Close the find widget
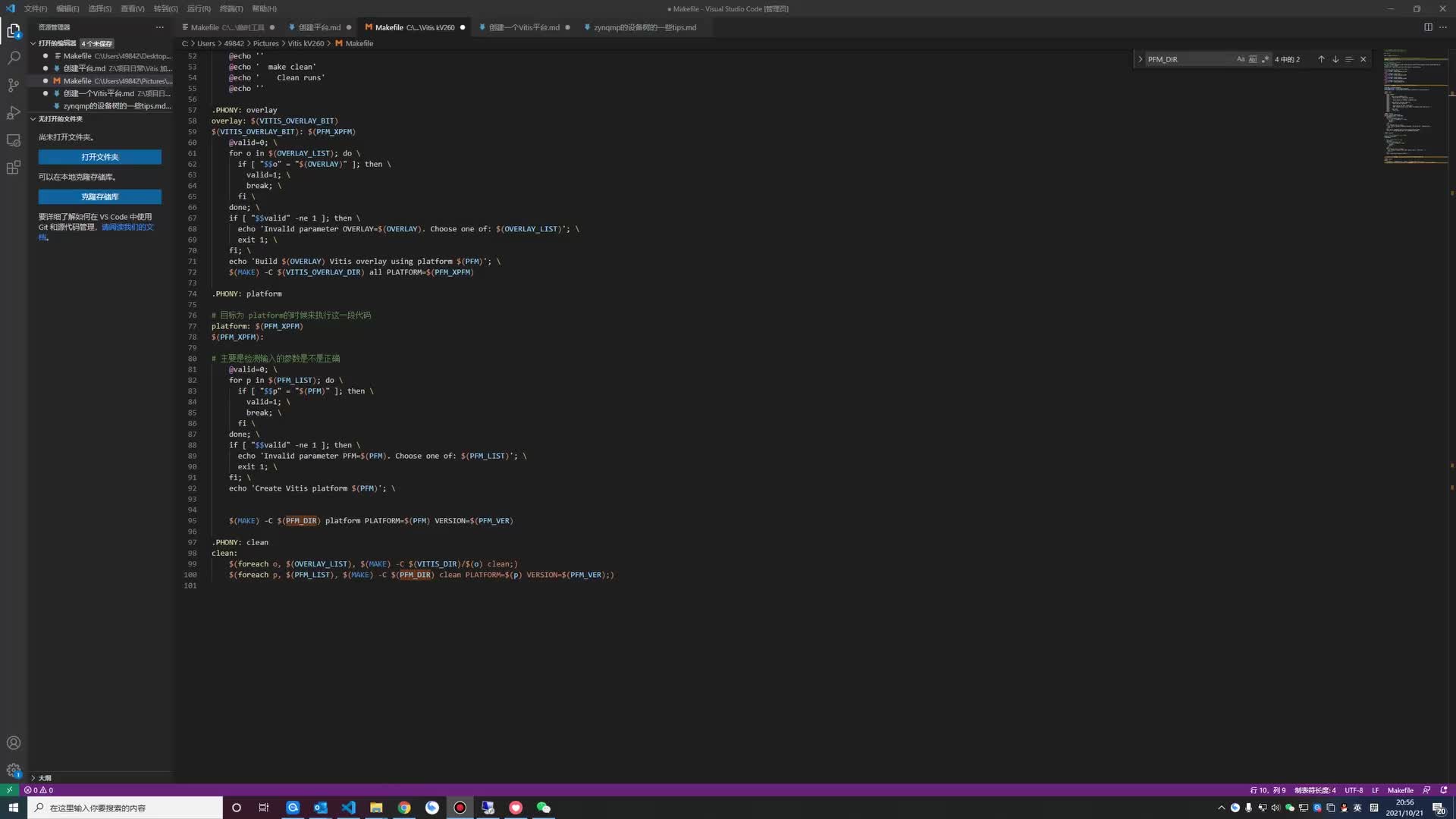The height and width of the screenshot is (819, 1456). click(1363, 59)
